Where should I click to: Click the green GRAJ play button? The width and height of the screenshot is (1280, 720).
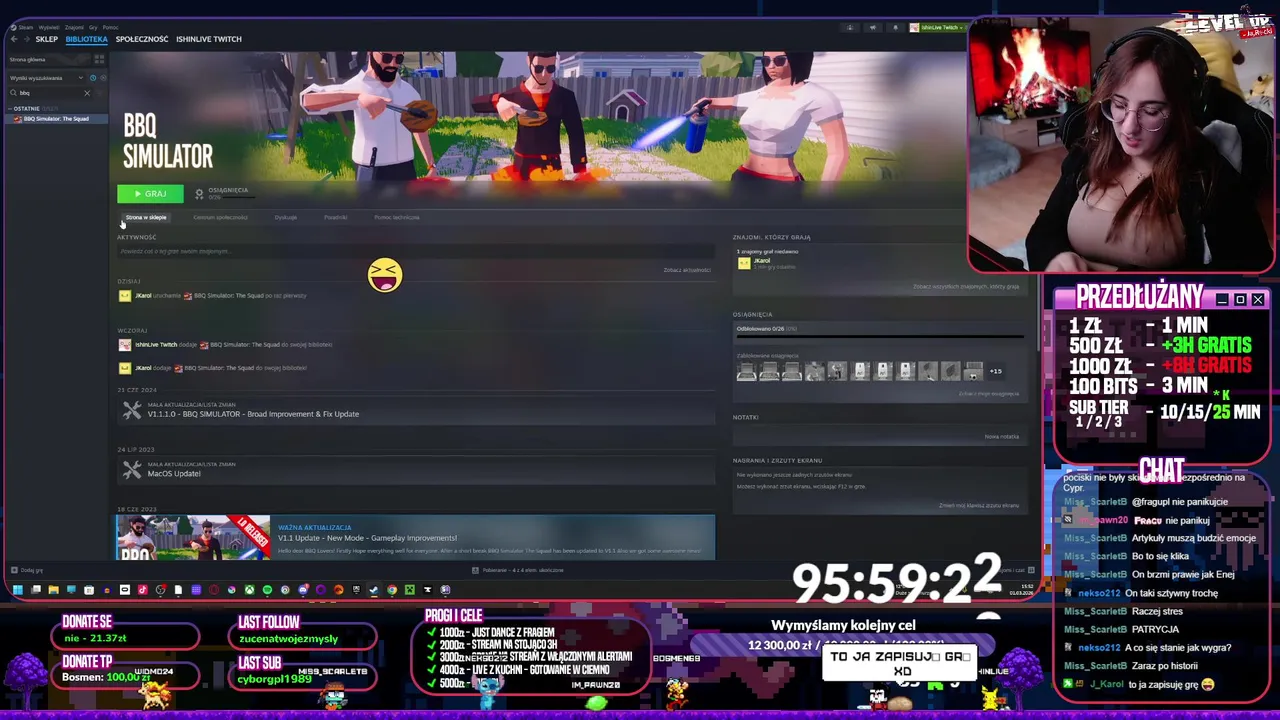(x=150, y=194)
